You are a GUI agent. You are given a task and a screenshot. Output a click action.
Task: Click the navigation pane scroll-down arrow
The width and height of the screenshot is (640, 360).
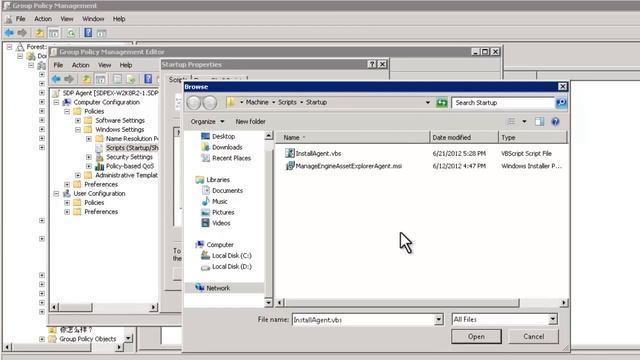tap(269, 302)
